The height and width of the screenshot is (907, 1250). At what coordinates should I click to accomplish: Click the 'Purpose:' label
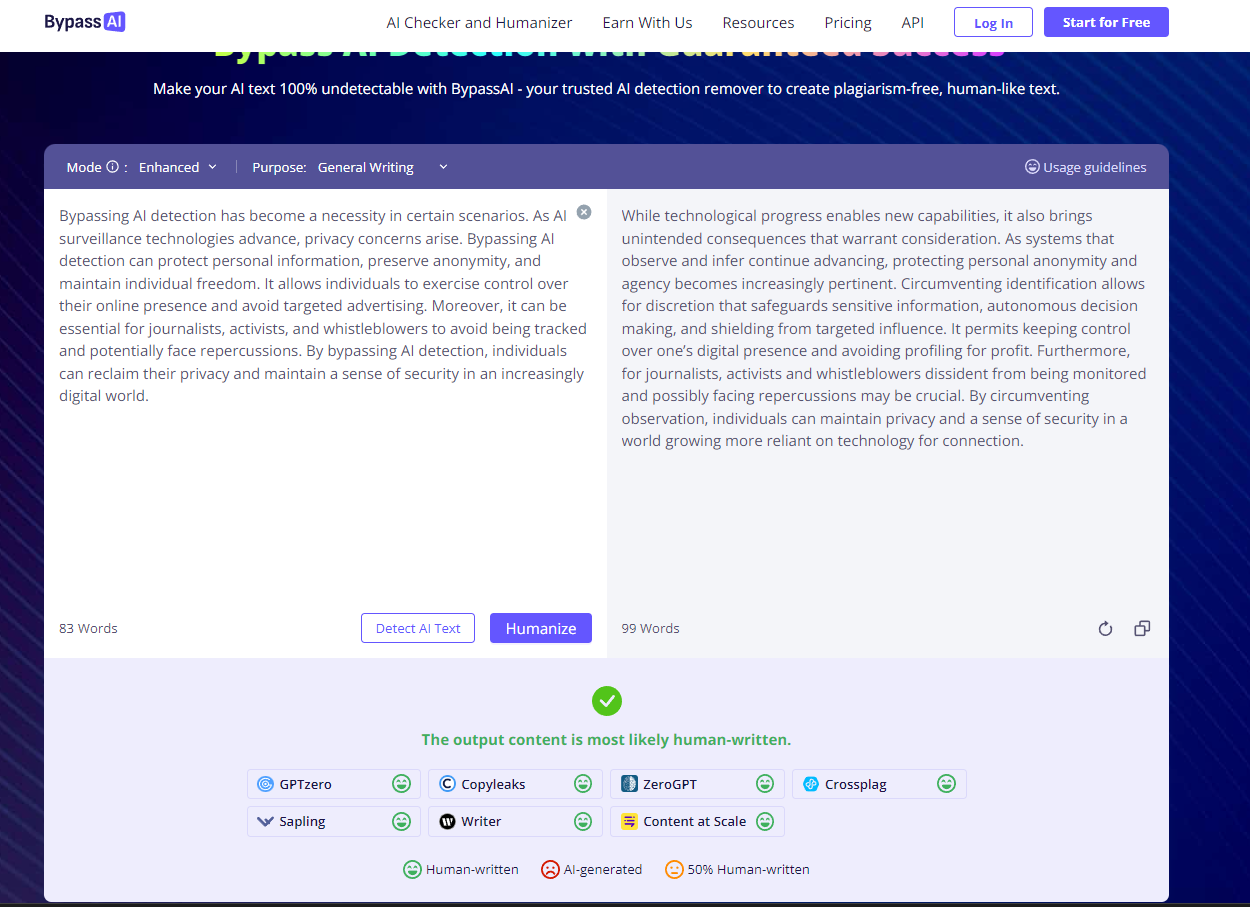click(x=279, y=167)
